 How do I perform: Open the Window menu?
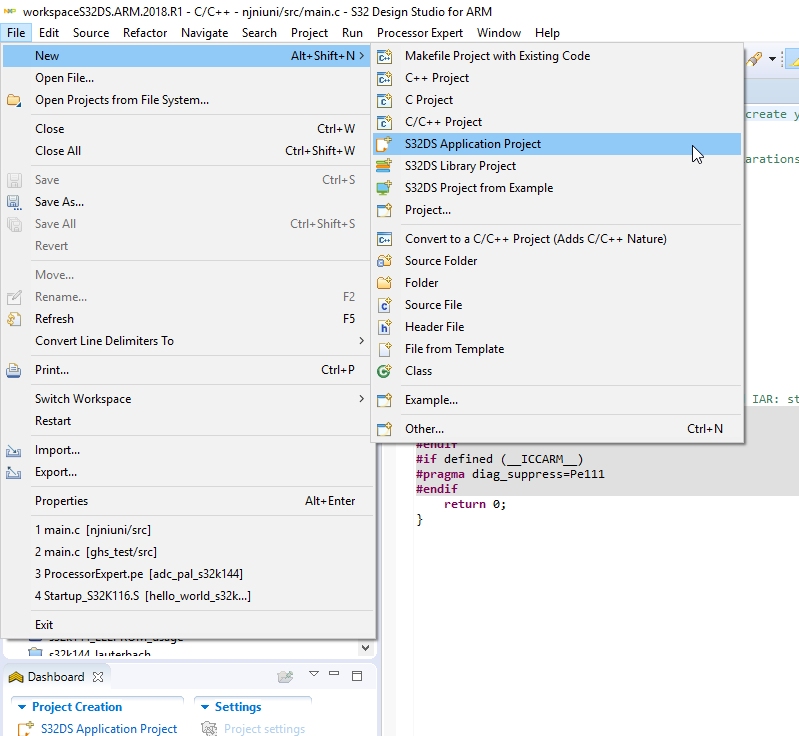coord(499,33)
